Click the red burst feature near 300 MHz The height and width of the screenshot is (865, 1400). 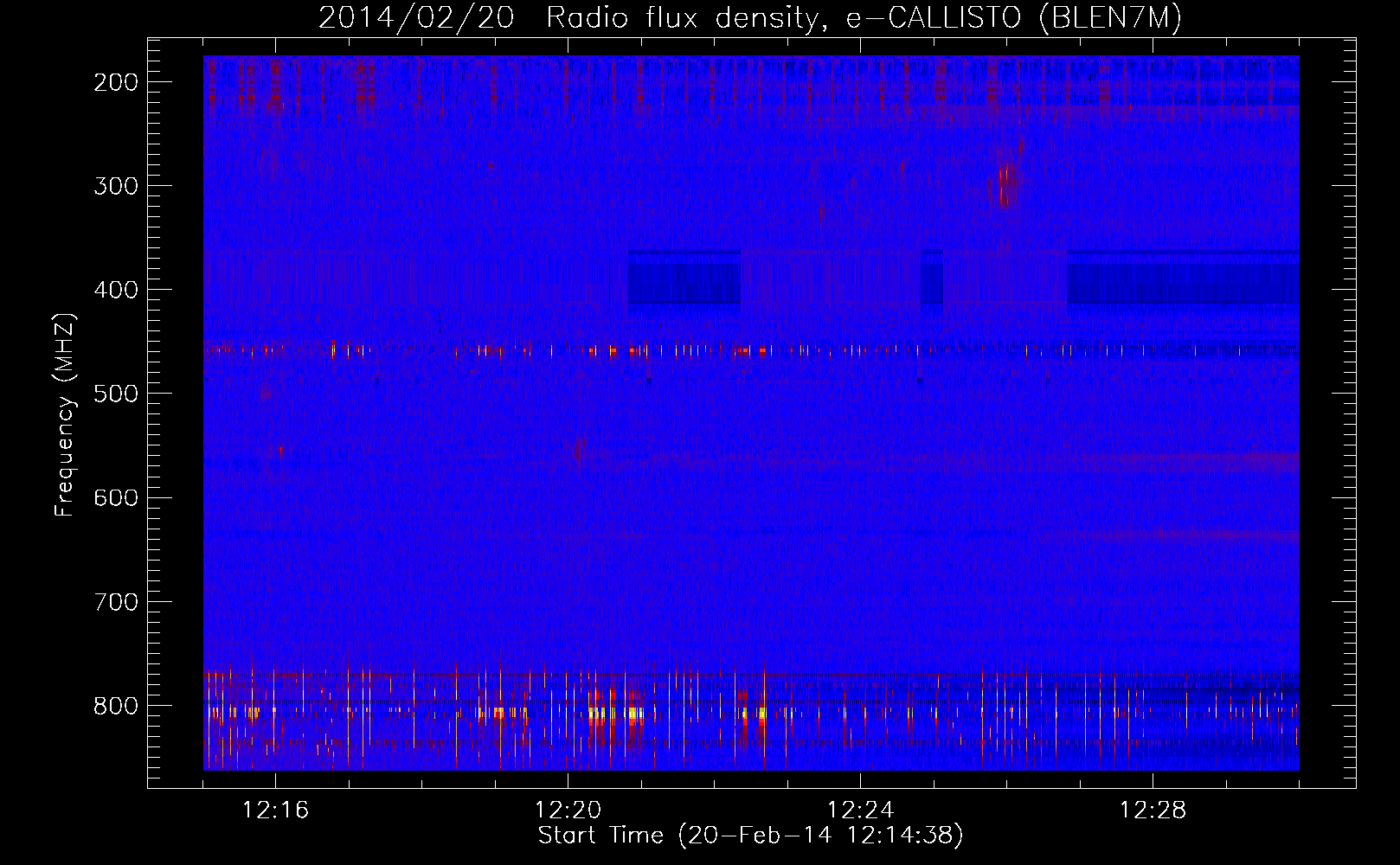tap(1005, 183)
